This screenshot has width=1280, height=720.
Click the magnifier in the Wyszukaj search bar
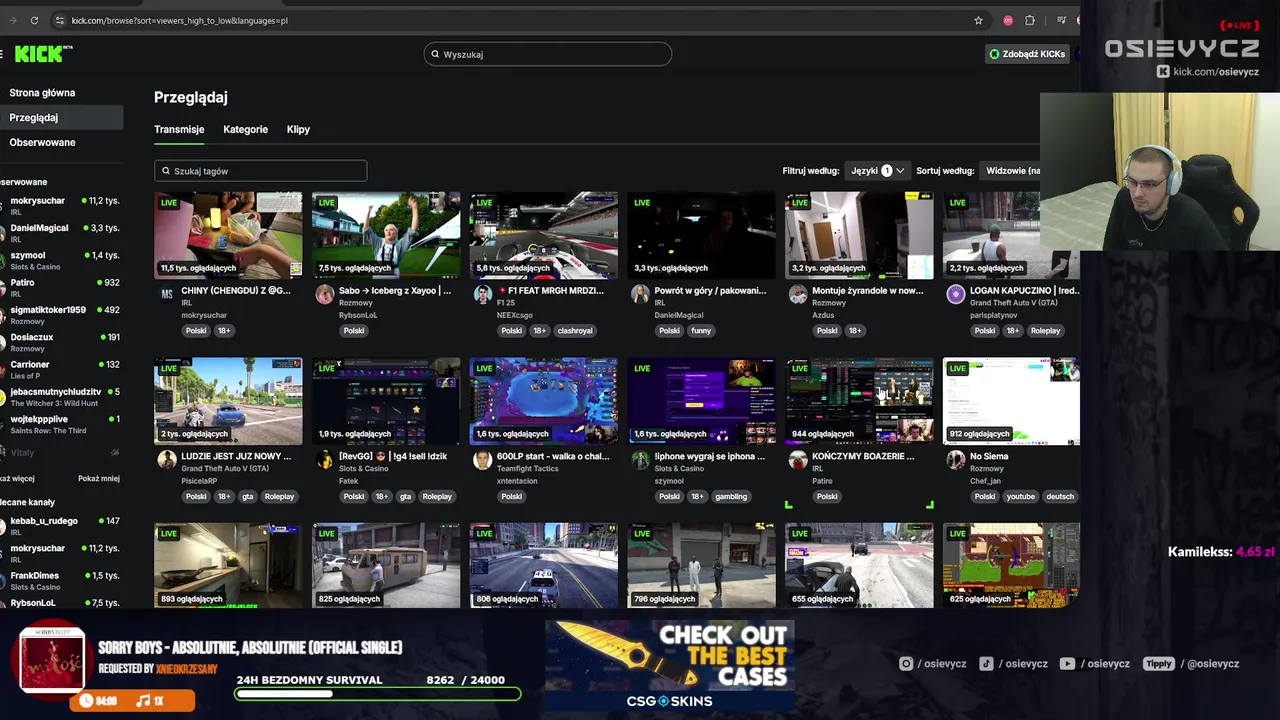tap(435, 54)
